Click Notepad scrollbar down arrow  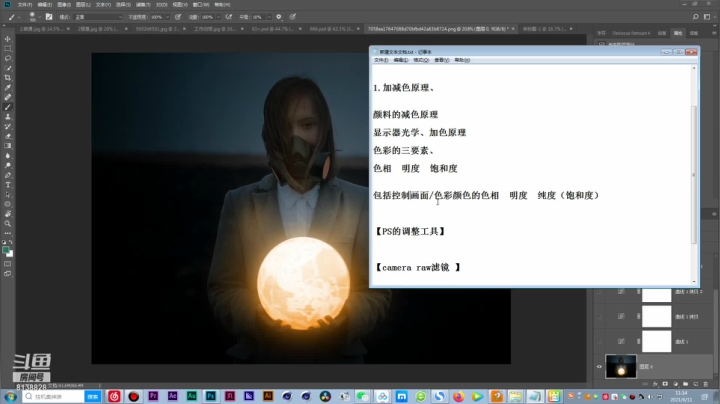click(694, 281)
